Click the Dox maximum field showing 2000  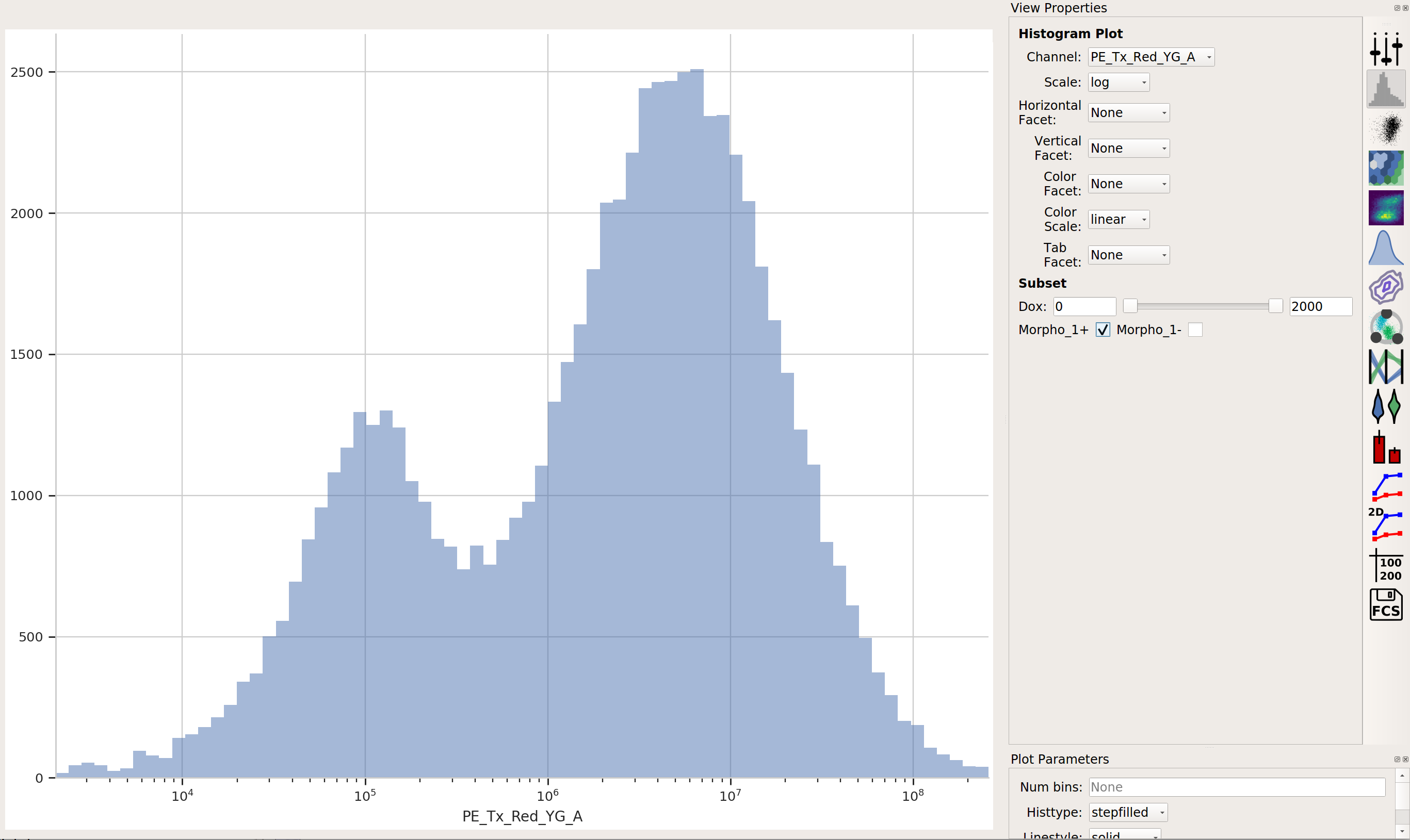[1321, 306]
